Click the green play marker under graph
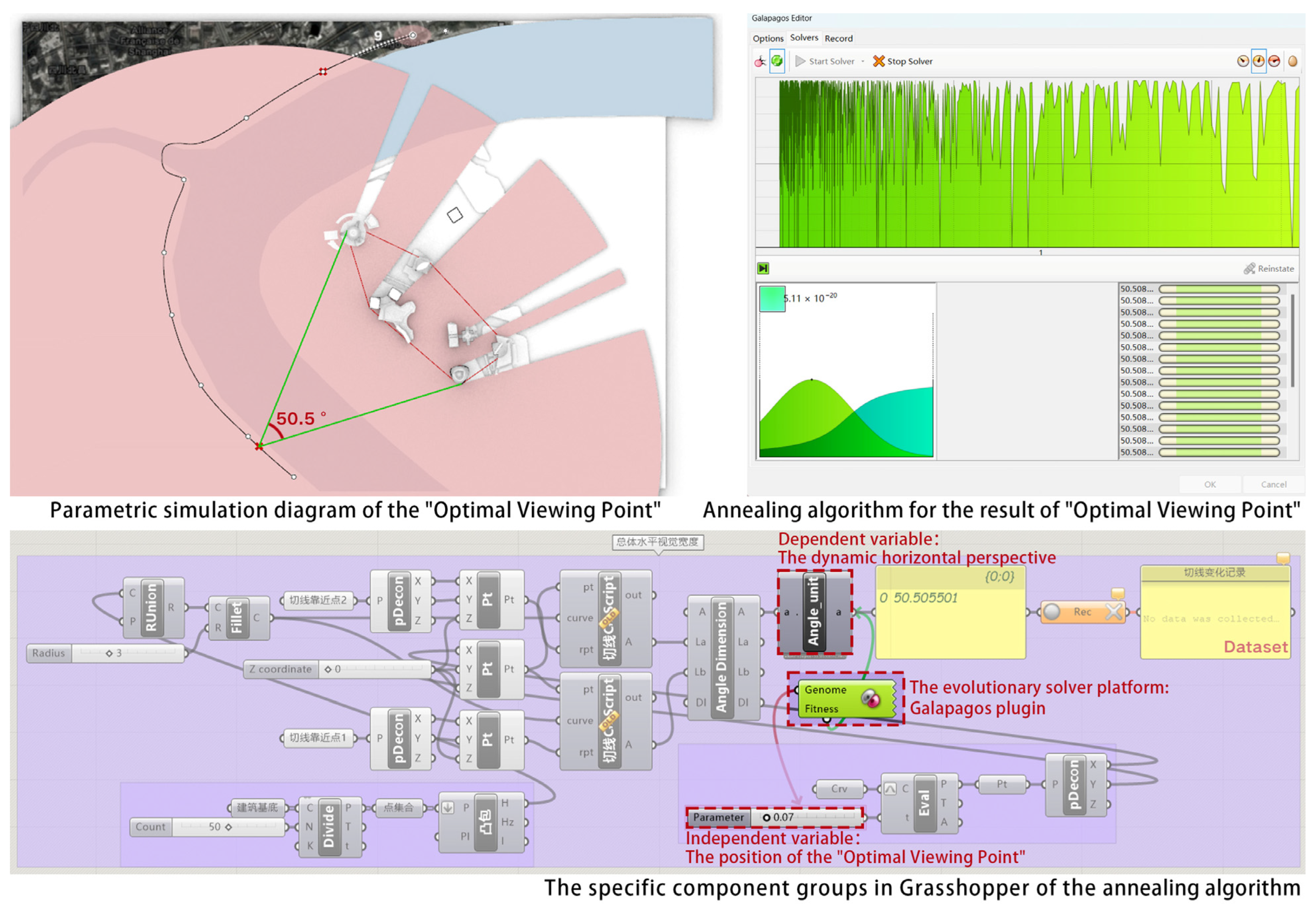Screen dimensions: 1316x911 (763, 268)
